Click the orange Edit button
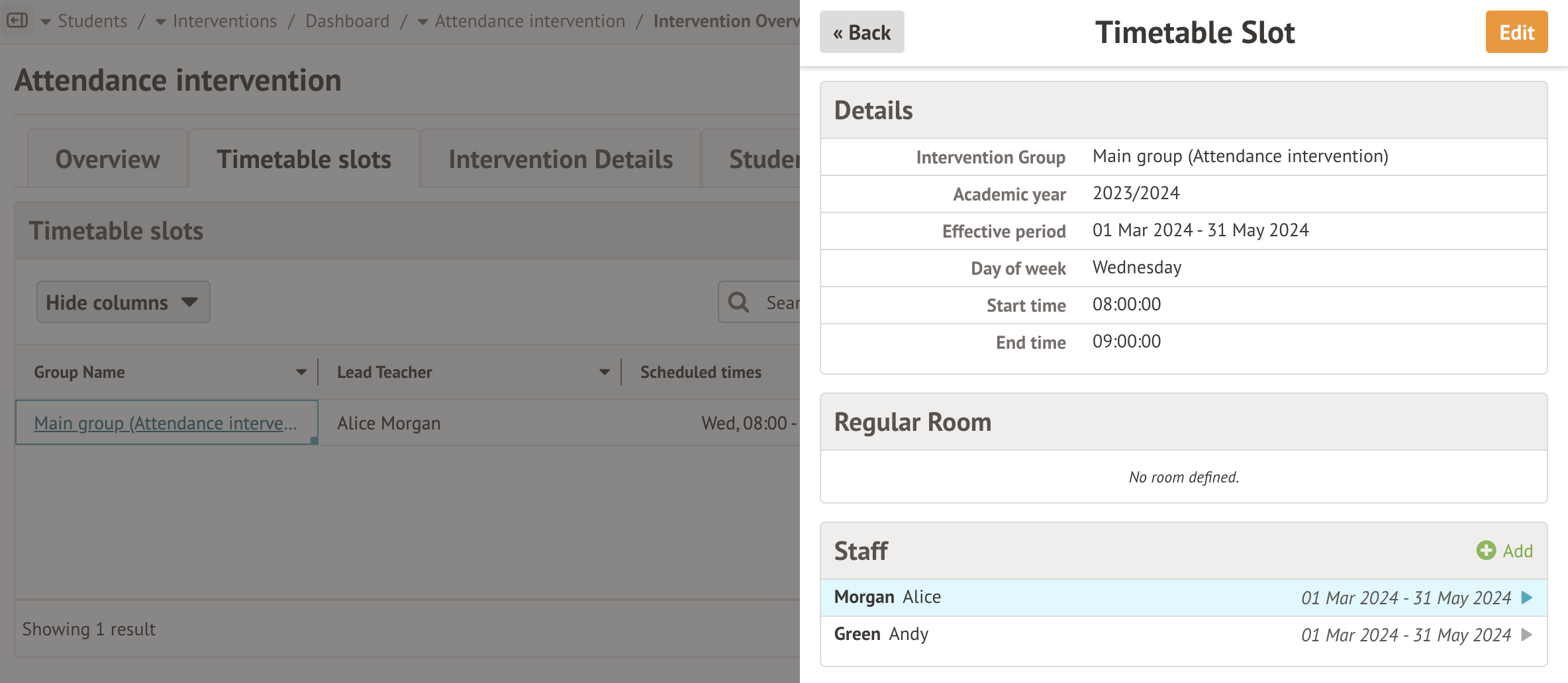This screenshot has width=1568, height=683. coord(1516,32)
